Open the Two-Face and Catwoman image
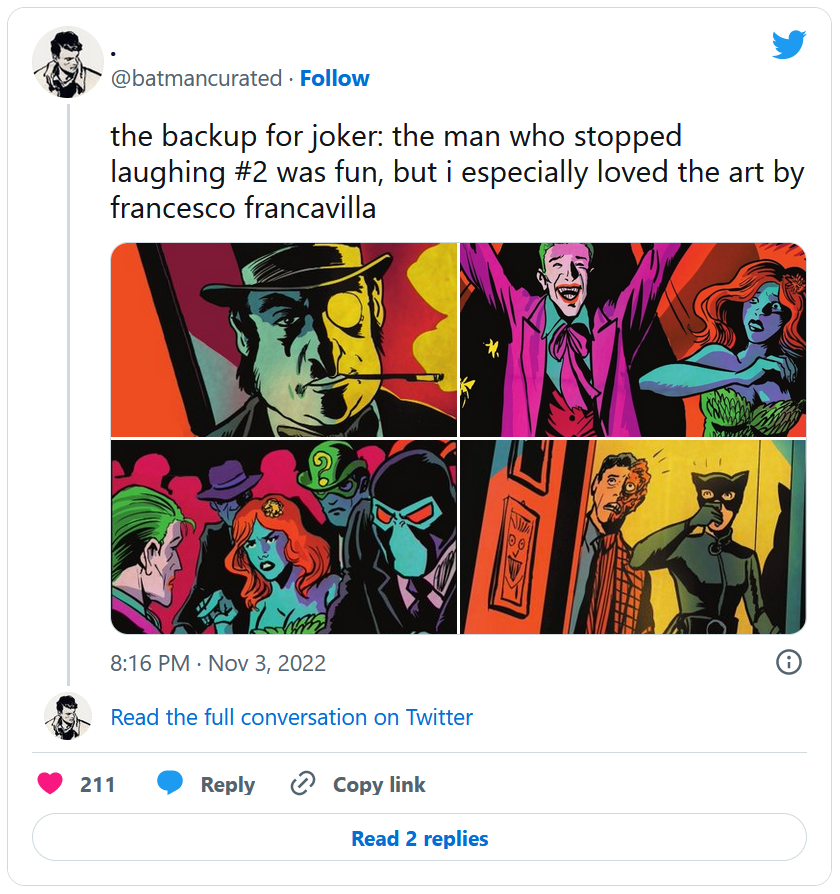840x894 pixels. tap(632, 537)
